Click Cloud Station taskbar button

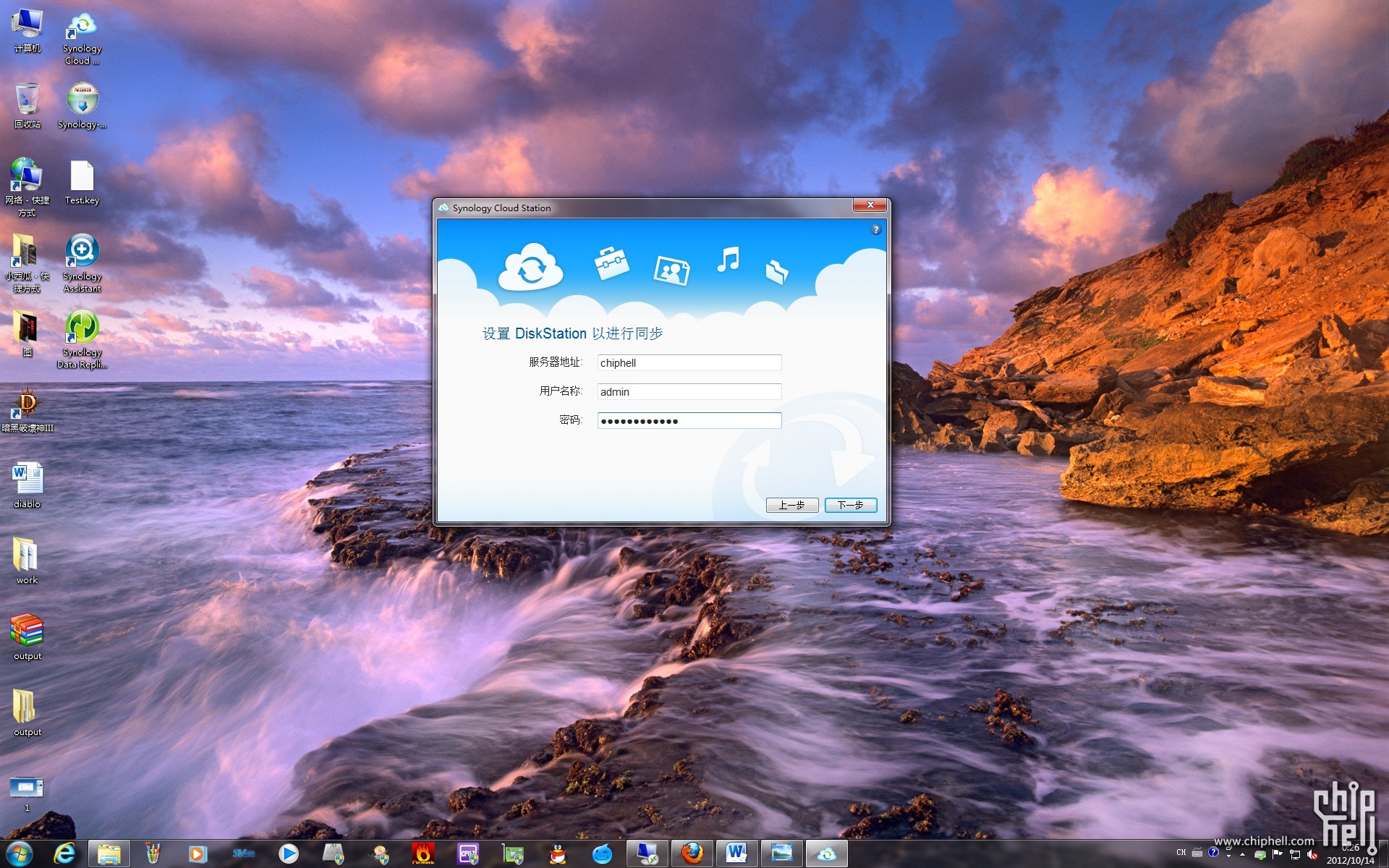[x=826, y=854]
